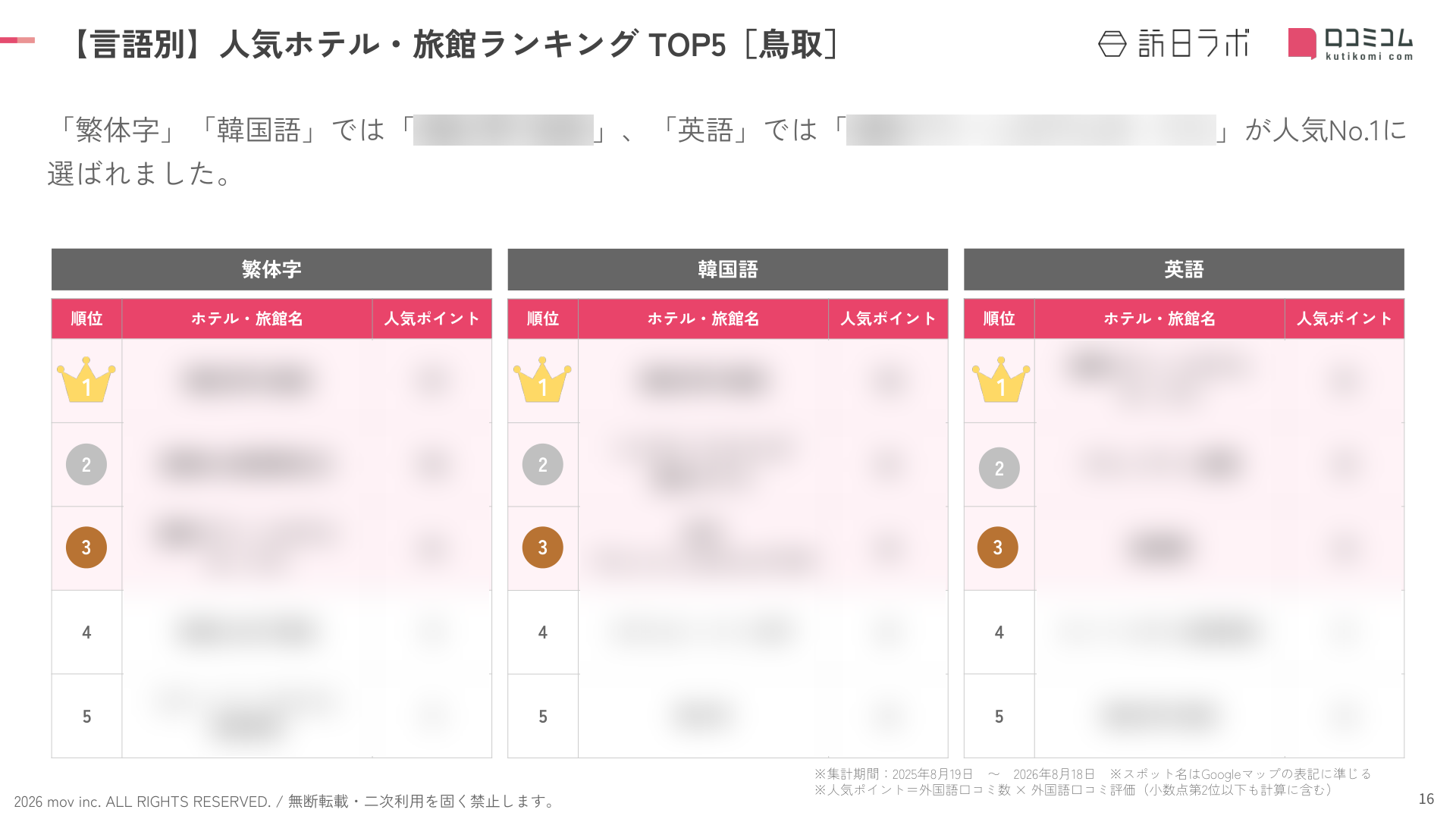Image resolution: width=1456 pixels, height=819 pixels.
Task: Click the 口コミコム kutikomi com logo
Action: (1351, 43)
